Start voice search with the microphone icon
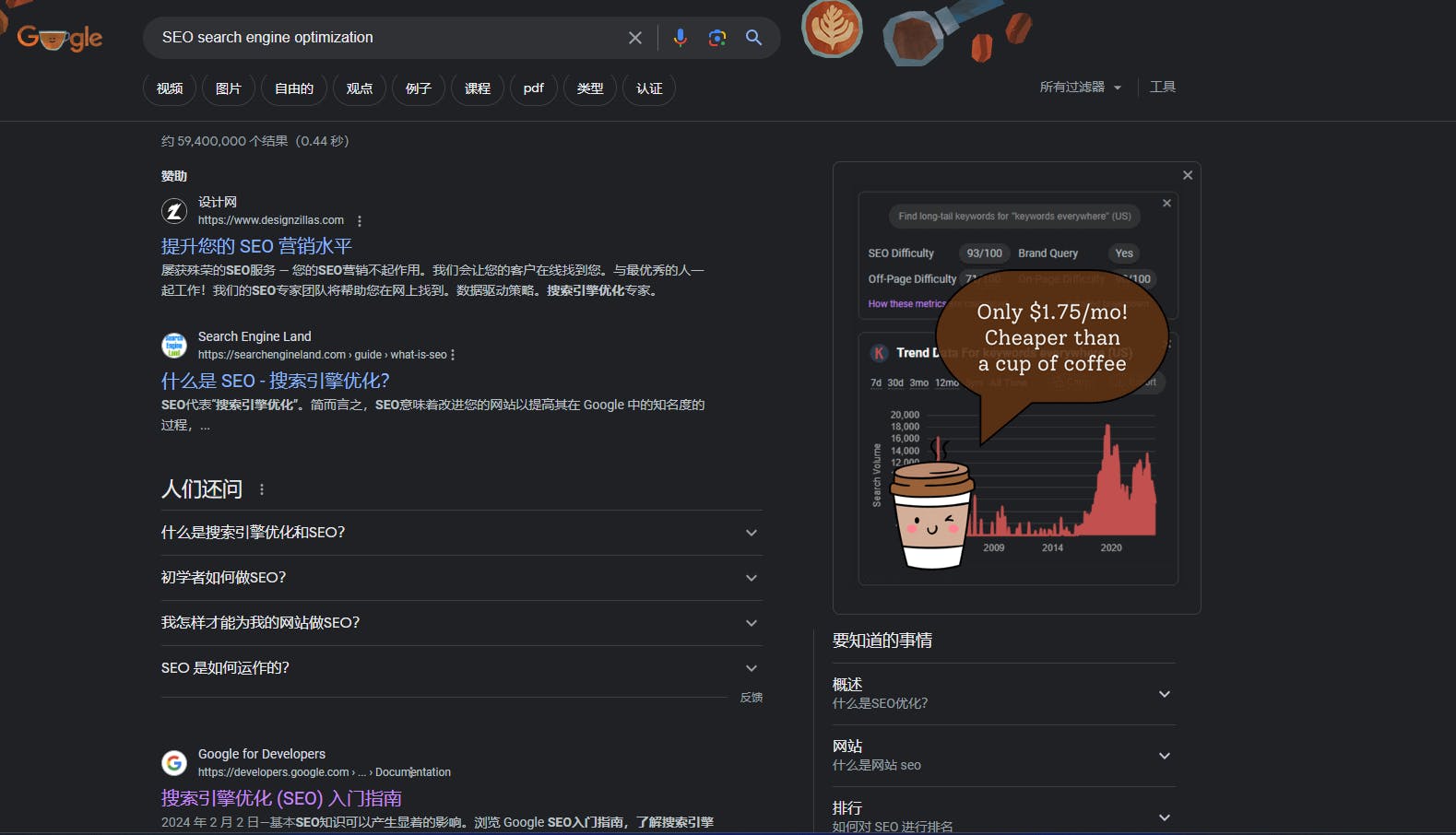Viewport: 1456px width, 835px height. [x=680, y=38]
